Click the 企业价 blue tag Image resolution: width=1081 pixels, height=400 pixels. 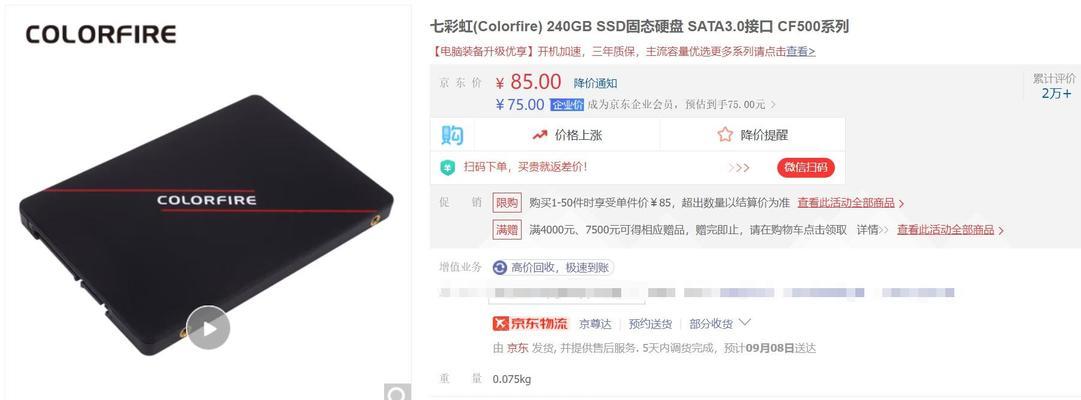tap(567, 105)
